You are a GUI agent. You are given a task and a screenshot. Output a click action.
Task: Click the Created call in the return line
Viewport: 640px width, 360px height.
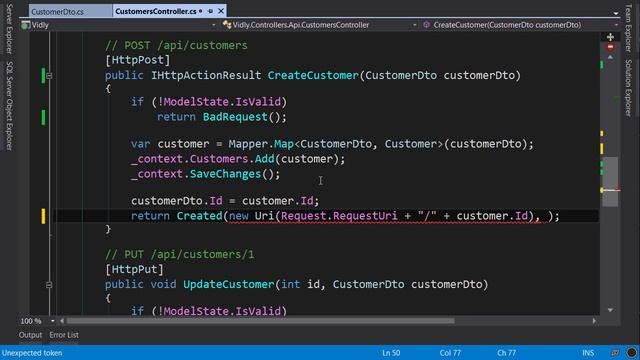click(199, 216)
